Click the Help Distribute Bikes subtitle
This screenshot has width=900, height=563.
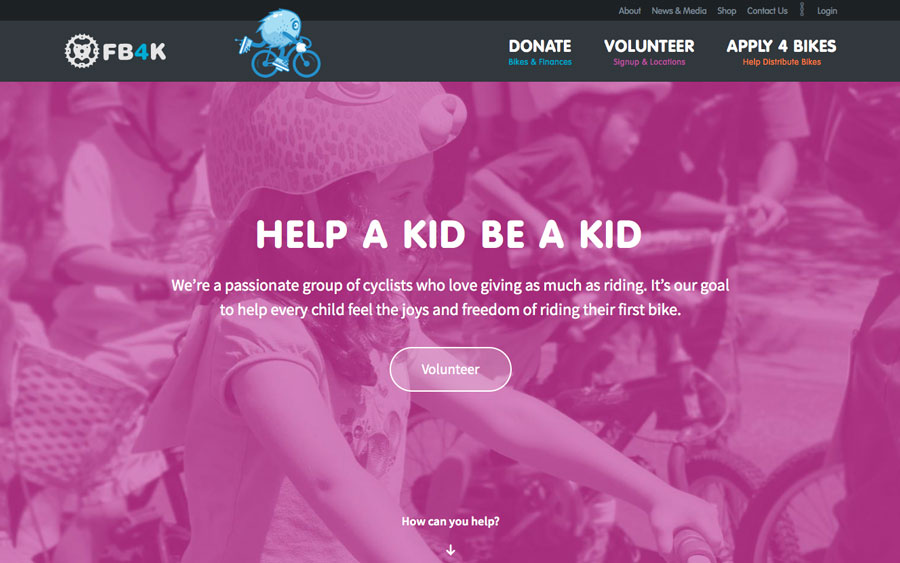[782, 62]
